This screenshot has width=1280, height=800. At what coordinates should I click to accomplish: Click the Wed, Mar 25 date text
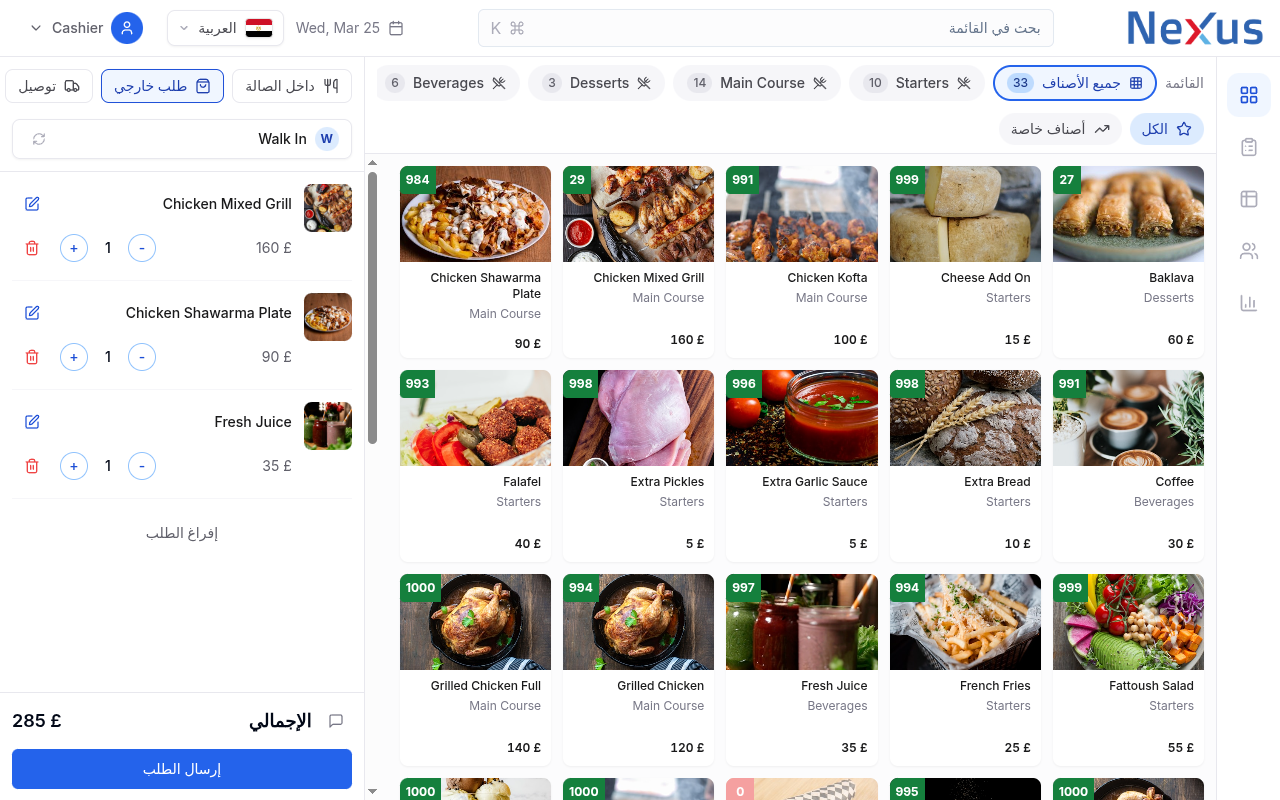(x=338, y=28)
